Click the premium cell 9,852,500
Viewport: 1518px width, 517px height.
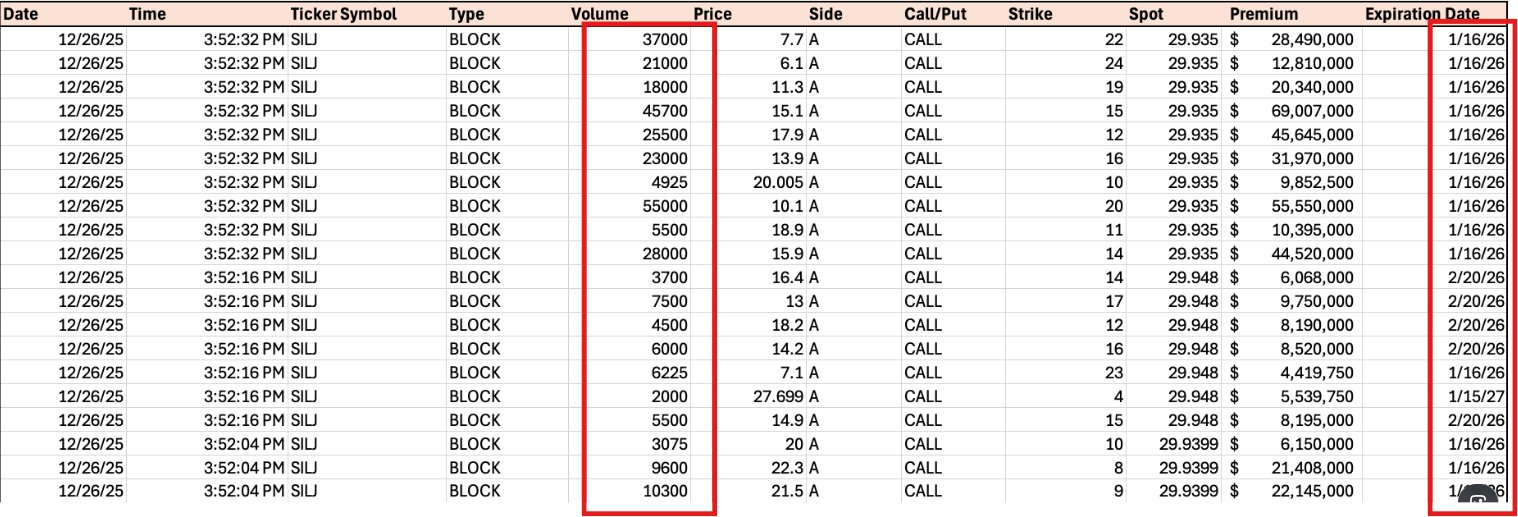point(1318,182)
